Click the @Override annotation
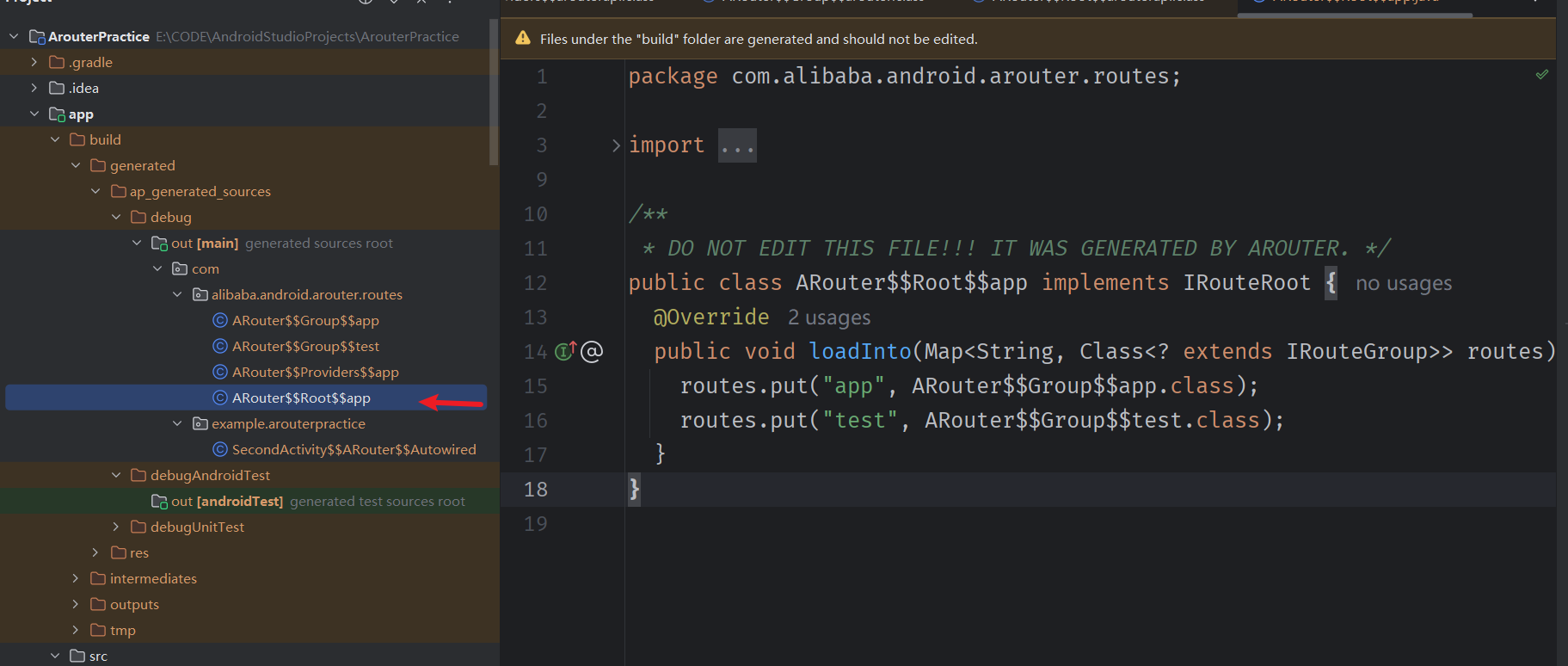Image resolution: width=1568 pixels, height=666 pixels. coord(711,317)
